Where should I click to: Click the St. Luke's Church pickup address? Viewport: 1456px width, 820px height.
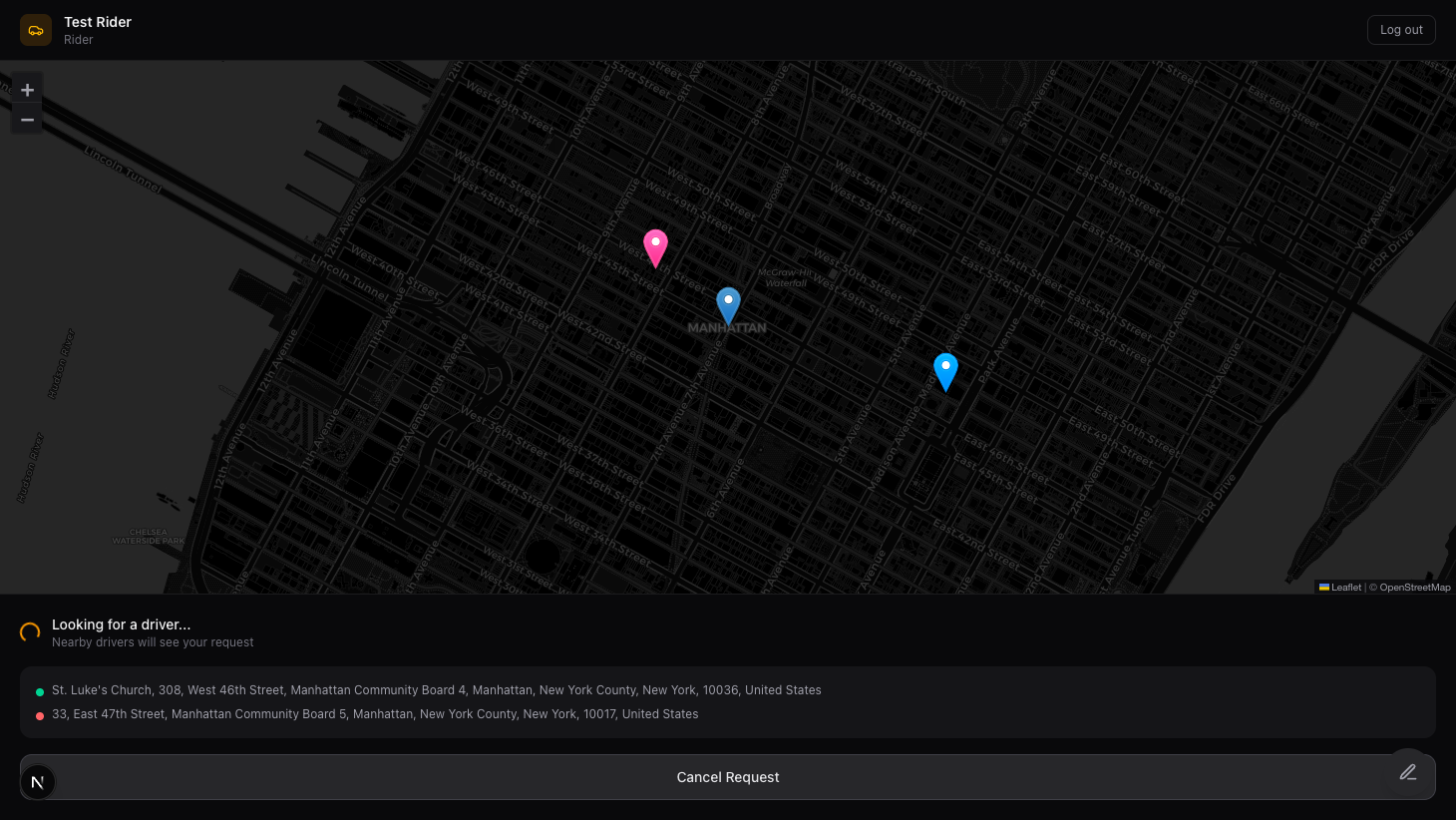tap(436, 690)
